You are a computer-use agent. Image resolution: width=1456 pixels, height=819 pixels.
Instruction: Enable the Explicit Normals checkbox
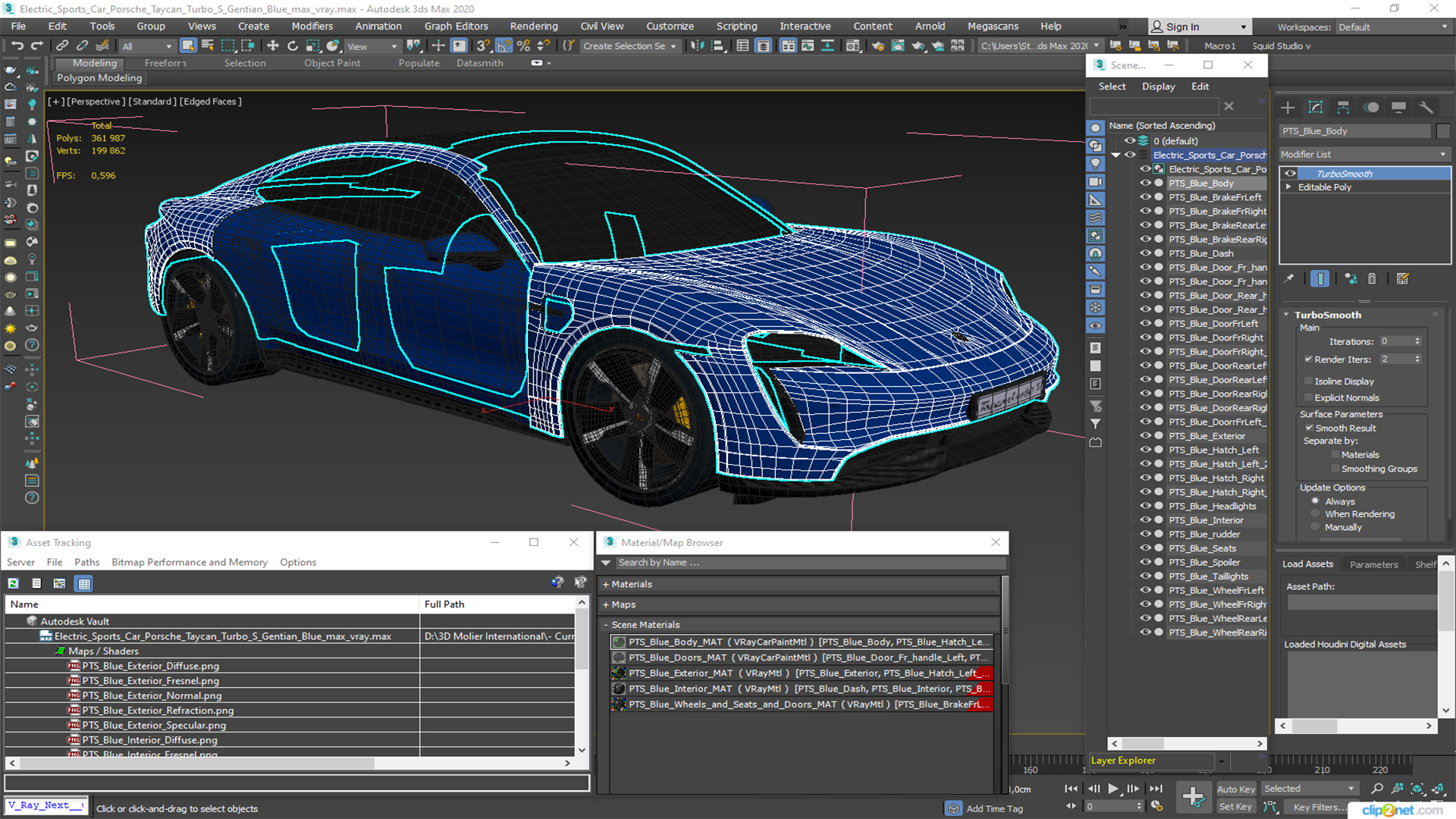(1308, 398)
